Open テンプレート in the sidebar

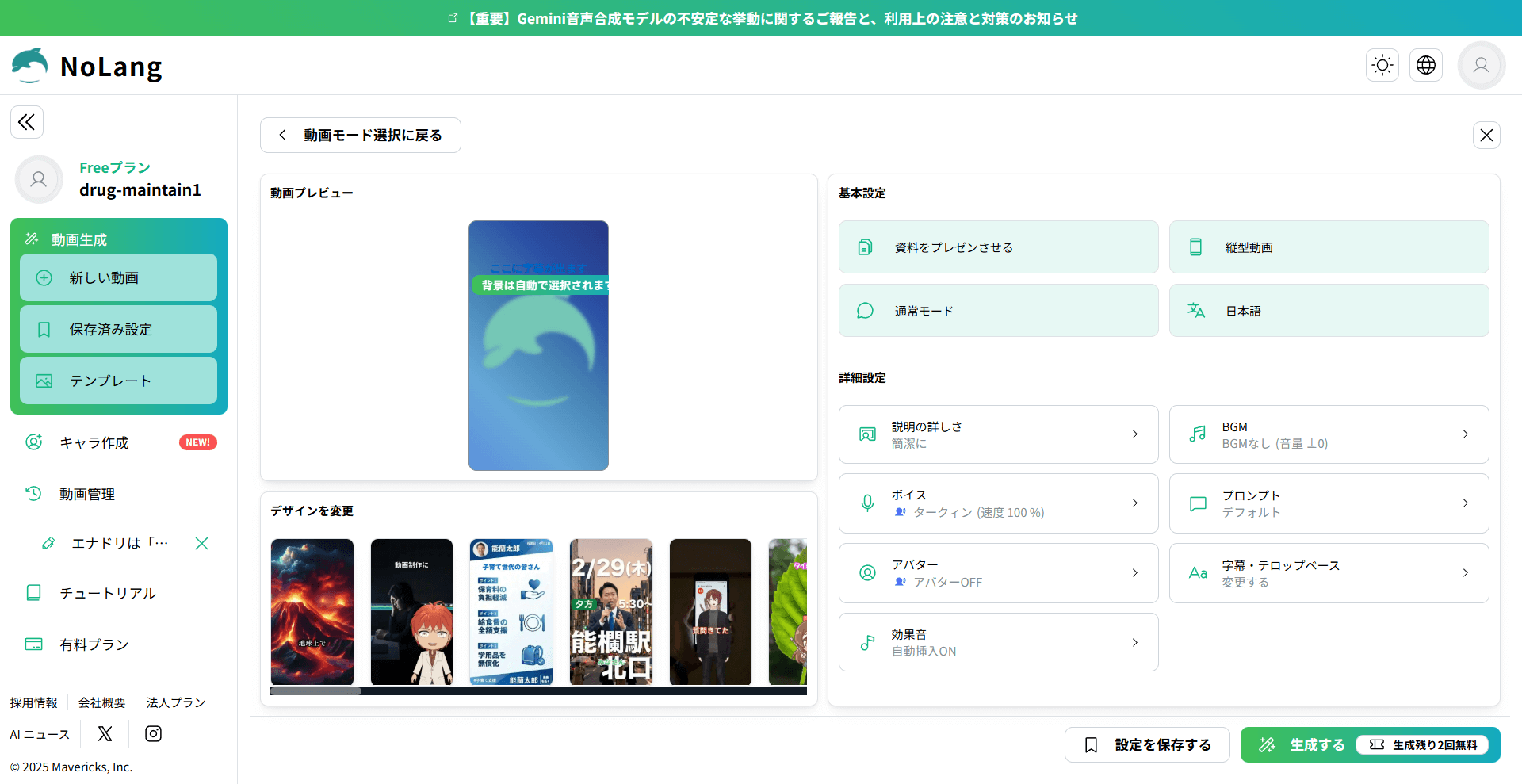(118, 381)
